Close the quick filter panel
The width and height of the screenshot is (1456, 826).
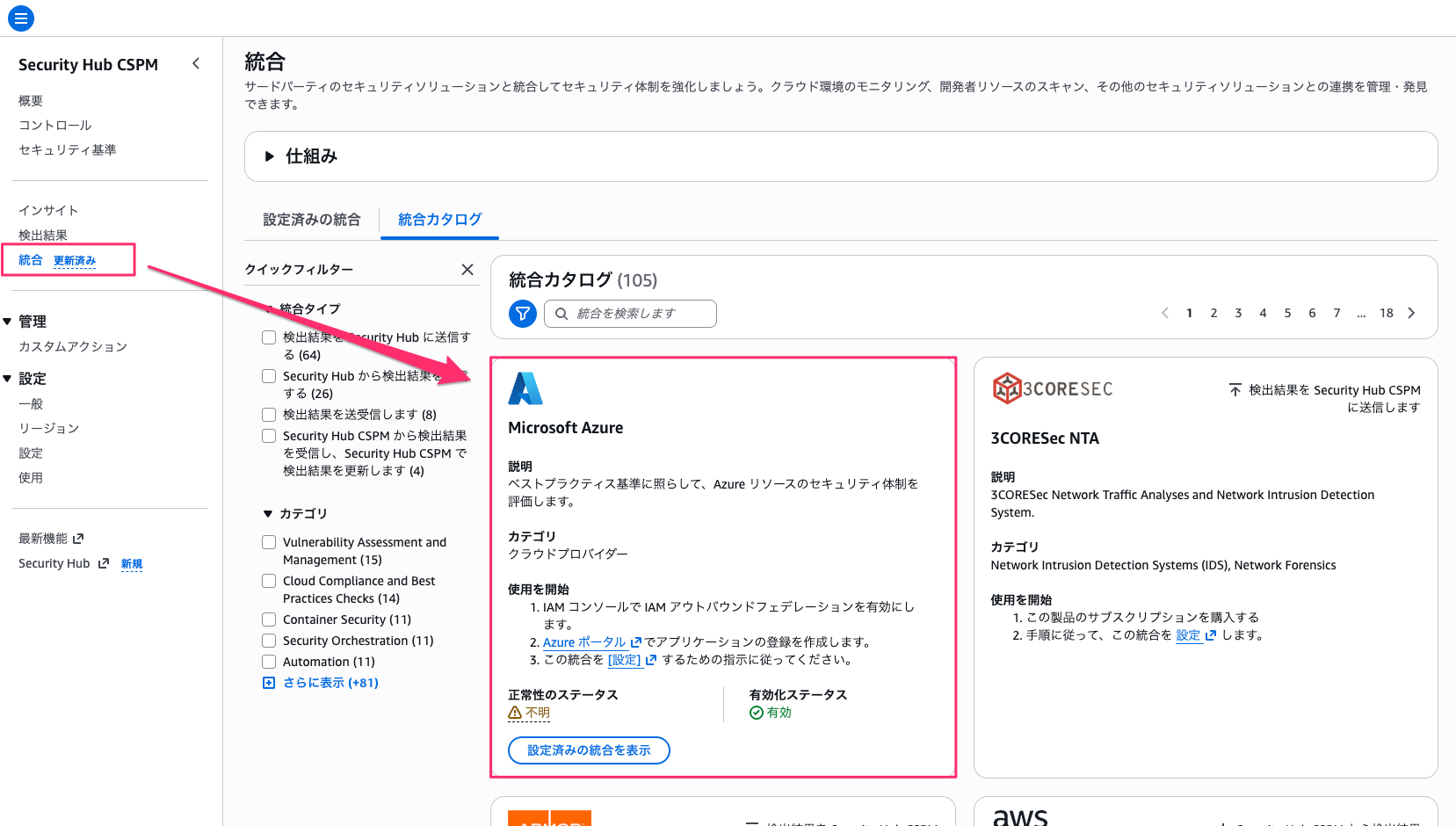(x=467, y=270)
